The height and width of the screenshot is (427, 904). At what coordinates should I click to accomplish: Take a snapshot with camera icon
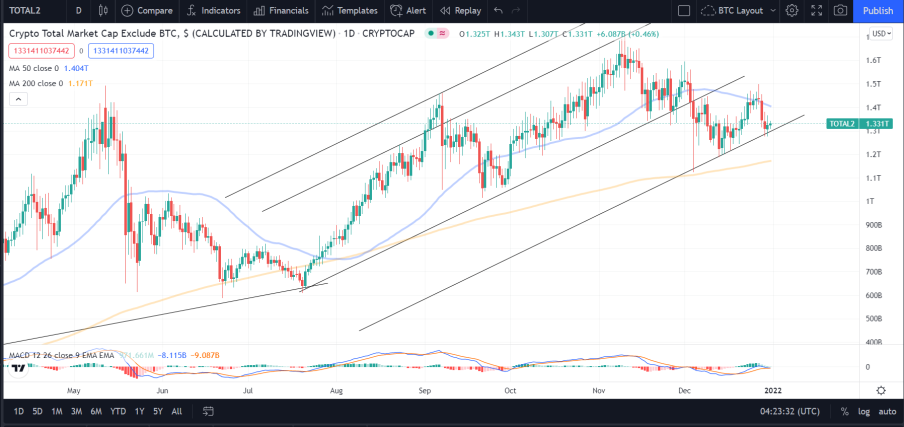pyautogui.click(x=841, y=10)
